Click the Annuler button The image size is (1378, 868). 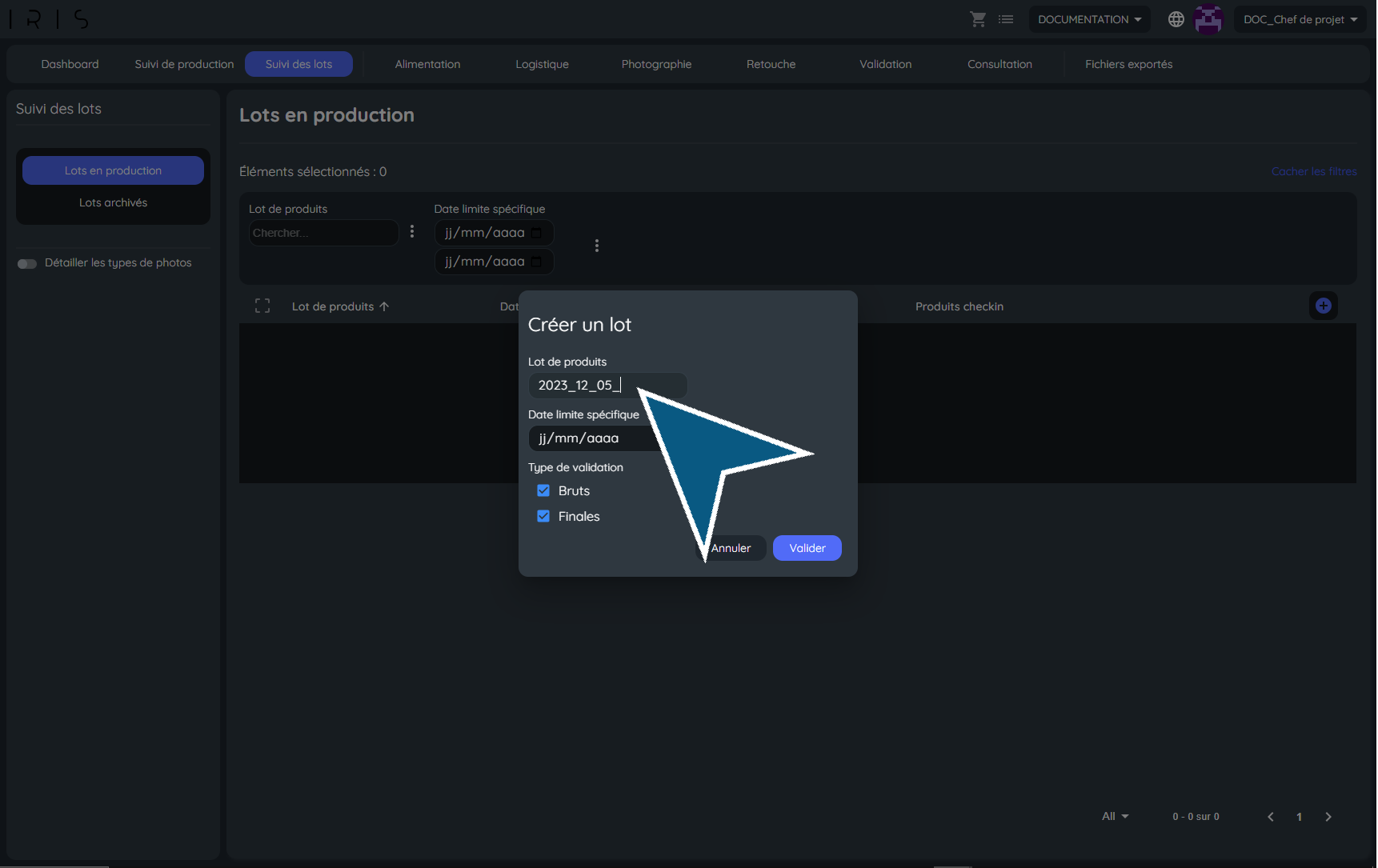[731, 548]
